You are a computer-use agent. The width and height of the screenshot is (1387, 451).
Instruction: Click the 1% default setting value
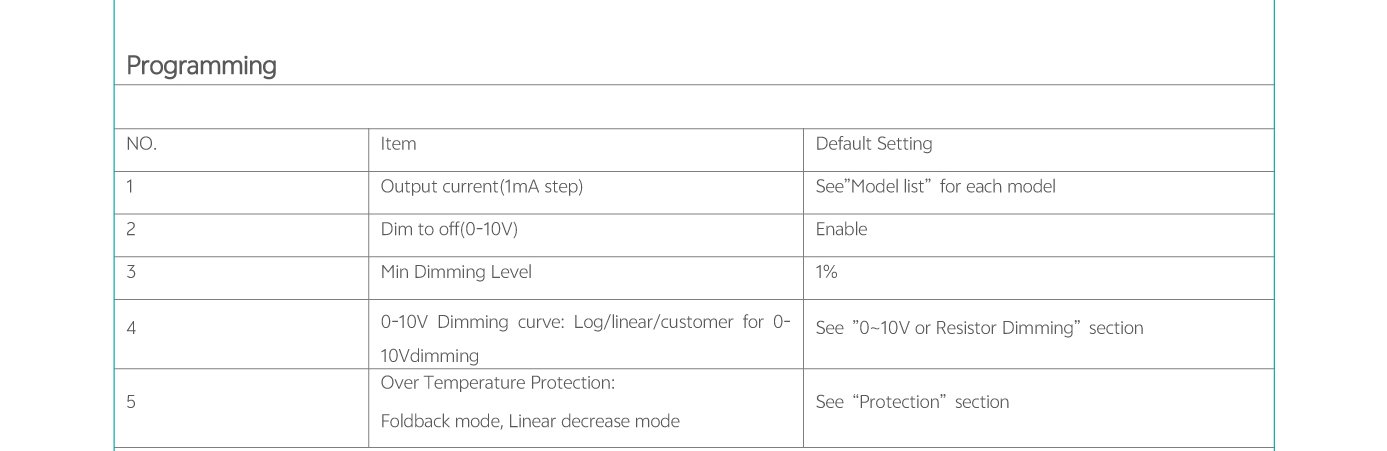point(826,272)
